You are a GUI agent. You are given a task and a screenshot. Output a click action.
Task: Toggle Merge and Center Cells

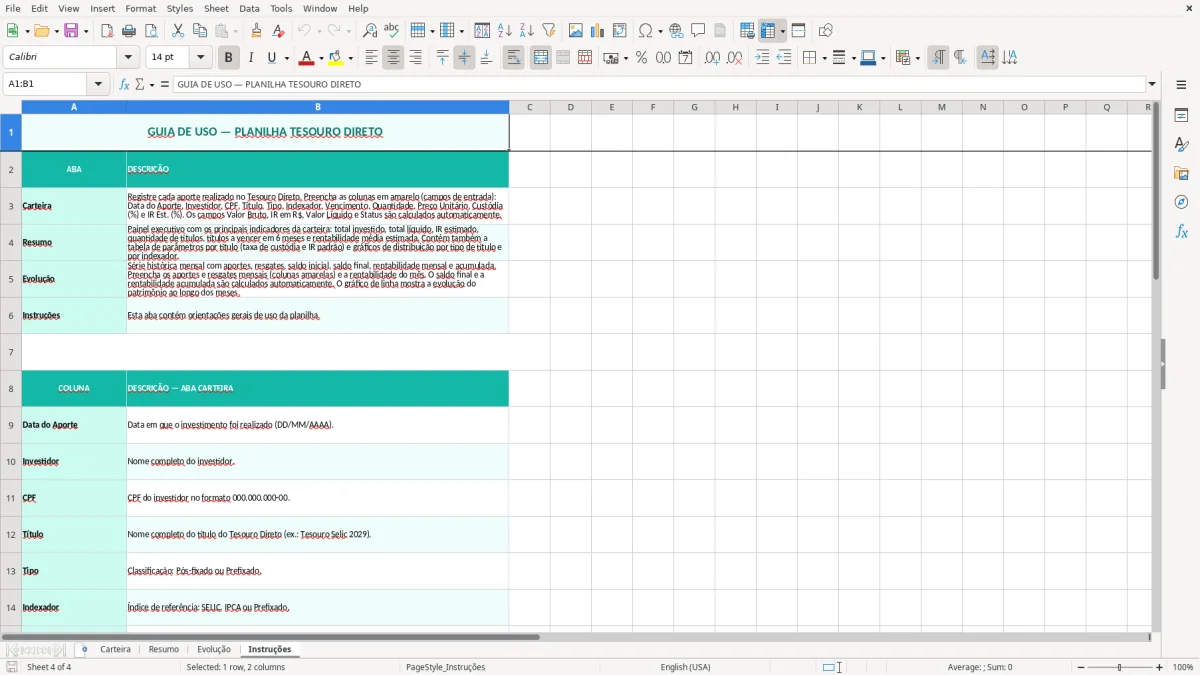coord(541,58)
